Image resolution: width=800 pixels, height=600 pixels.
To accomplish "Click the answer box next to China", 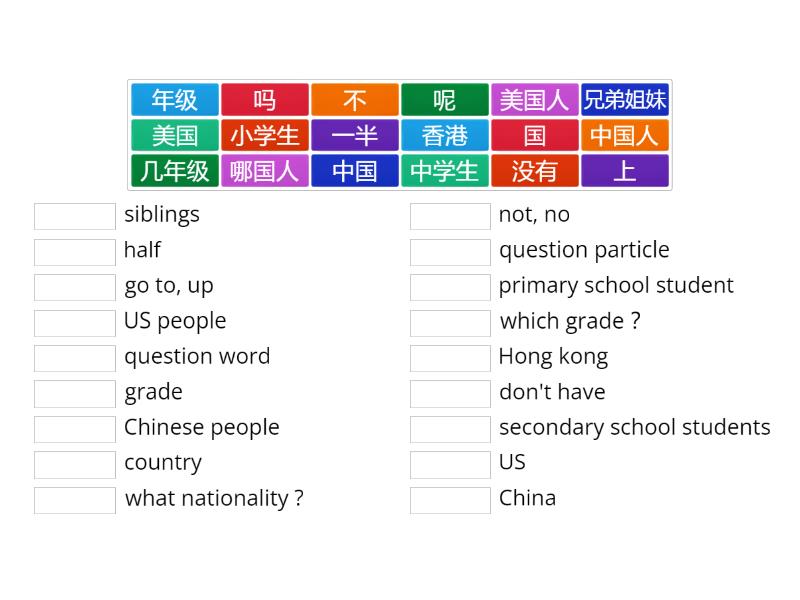I will click(x=450, y=500).
